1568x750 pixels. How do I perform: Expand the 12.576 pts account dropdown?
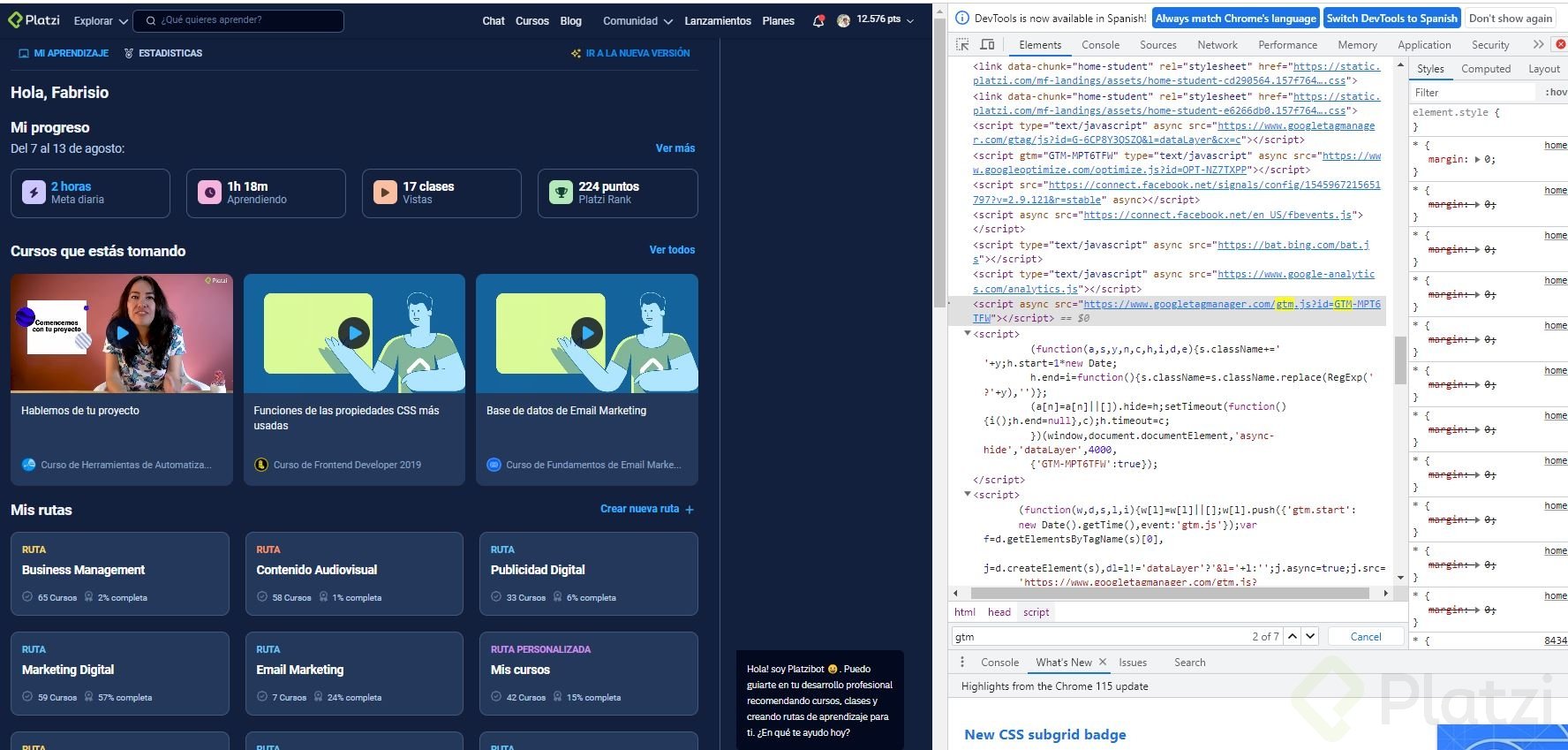[x=885, y=19]
